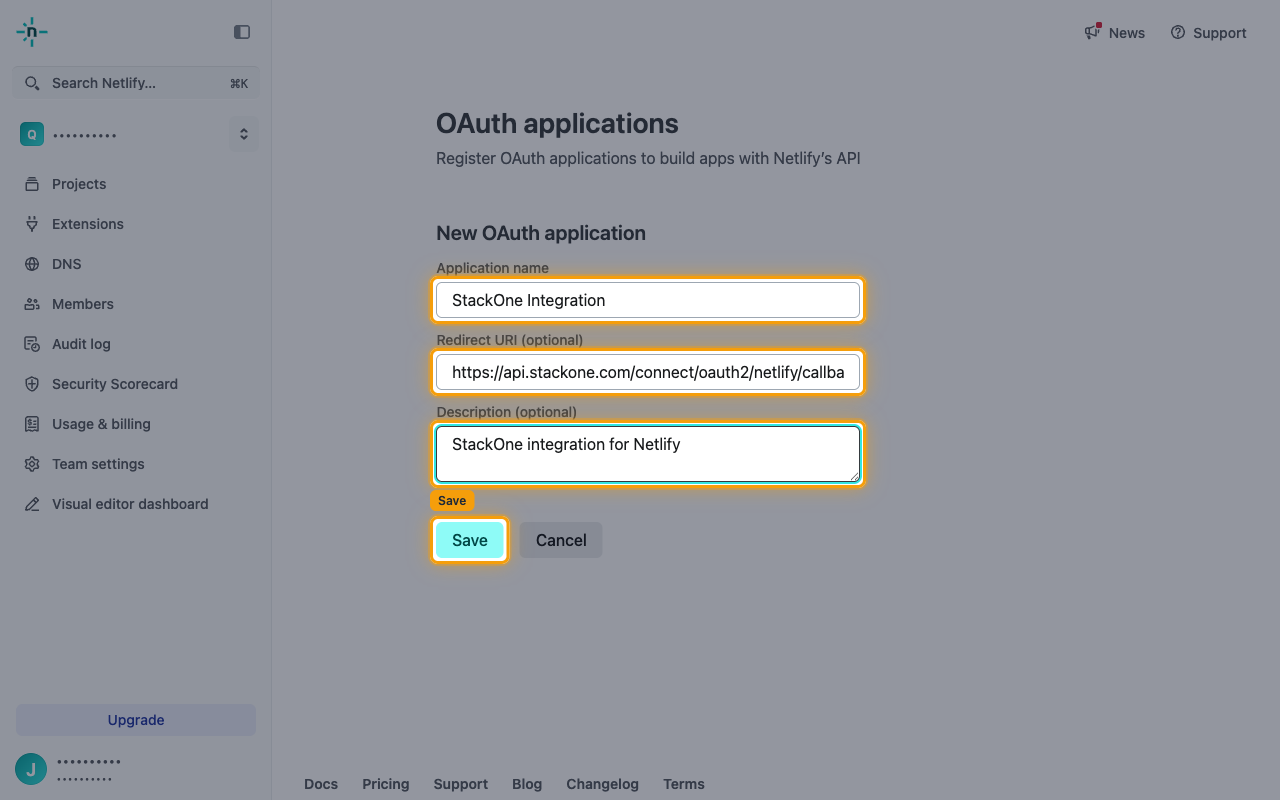The image size is (1280, 800).
Task: Click the Upgrade button
Action: (x=136, y=720)
